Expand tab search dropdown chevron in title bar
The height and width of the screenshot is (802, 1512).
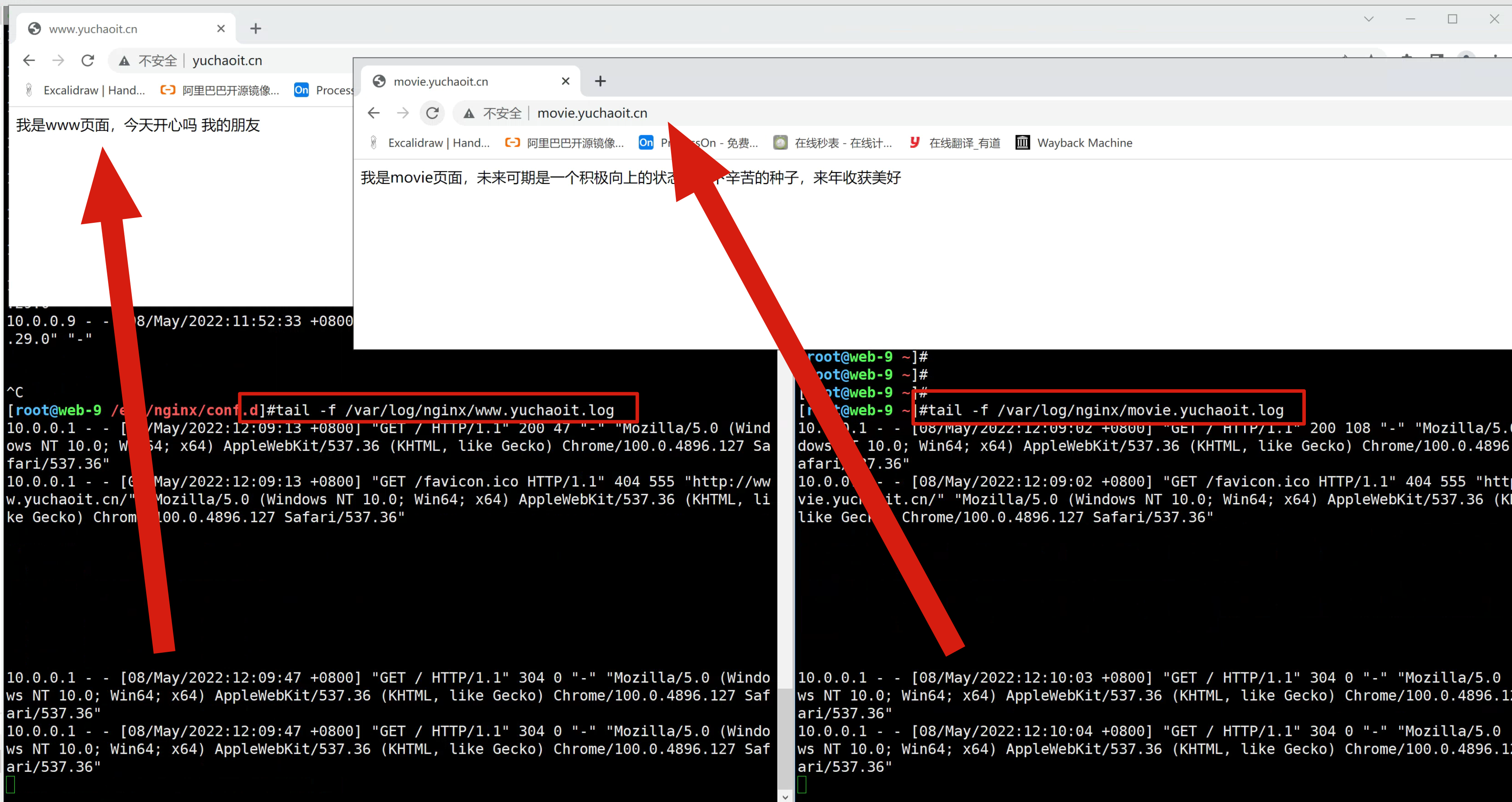pyautogui.click(x=1368, y=19)
